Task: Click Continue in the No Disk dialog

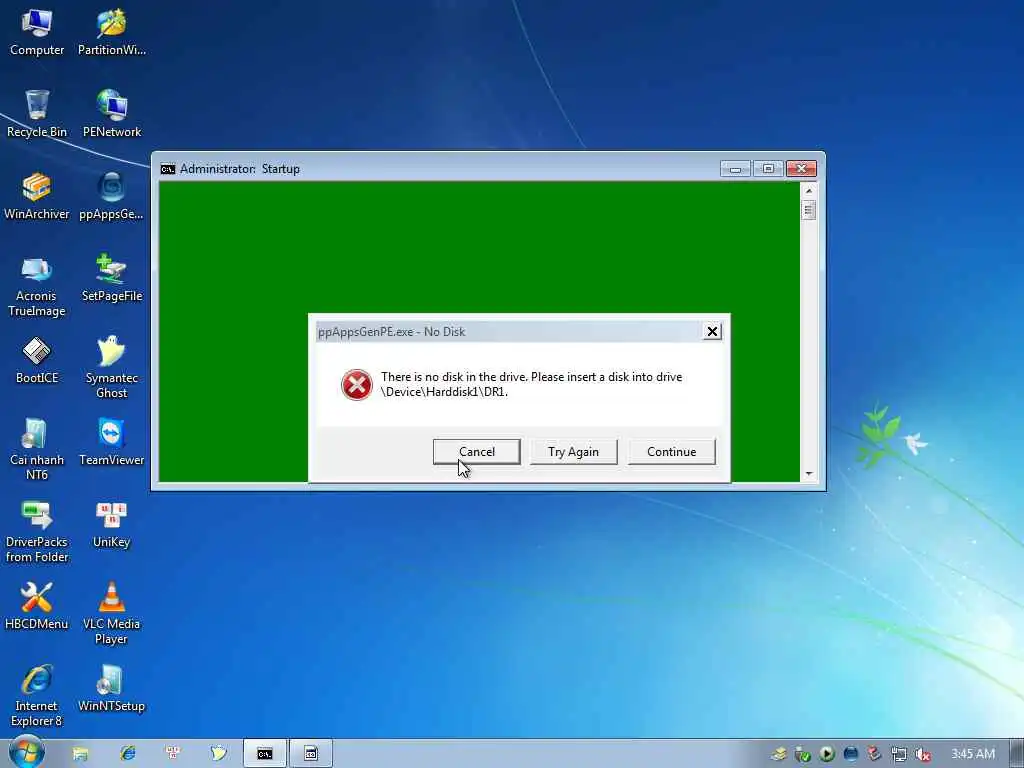Action: pos(671,451)
